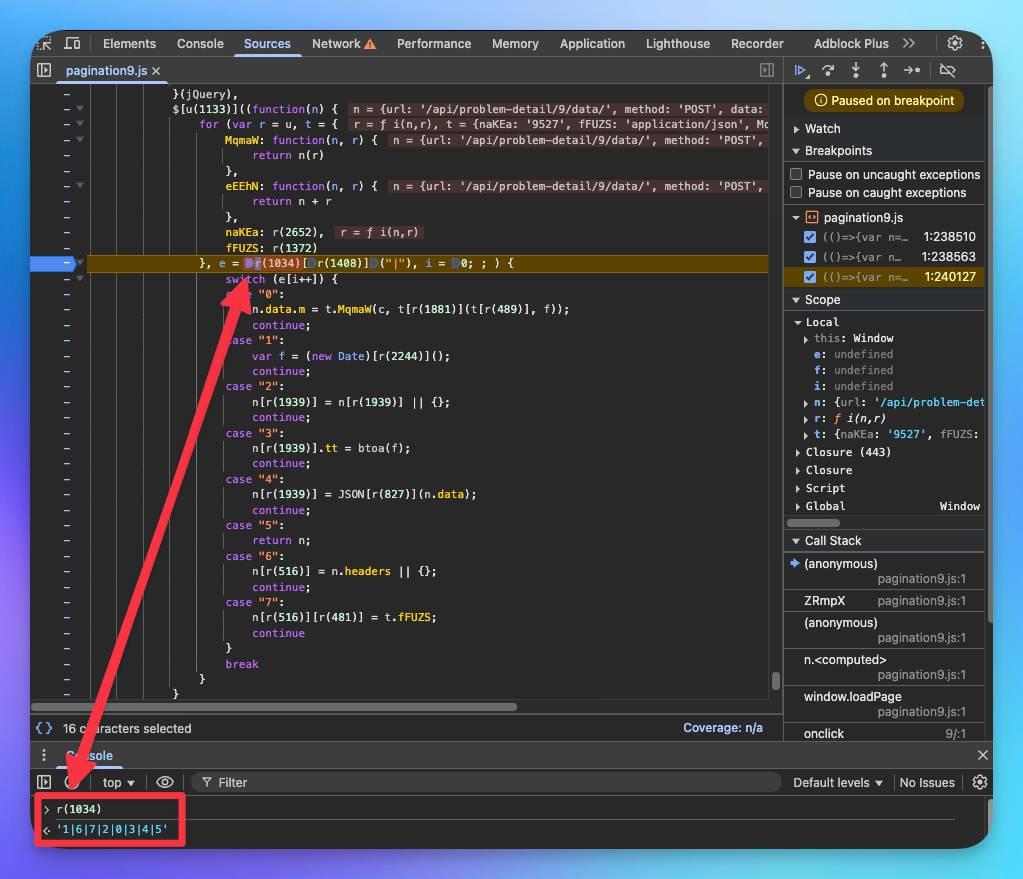Image resolution: width=1023 pixels, height=879 pixels.
Task: Open DevTools settings gear
Action: click(x=954, y=43)
